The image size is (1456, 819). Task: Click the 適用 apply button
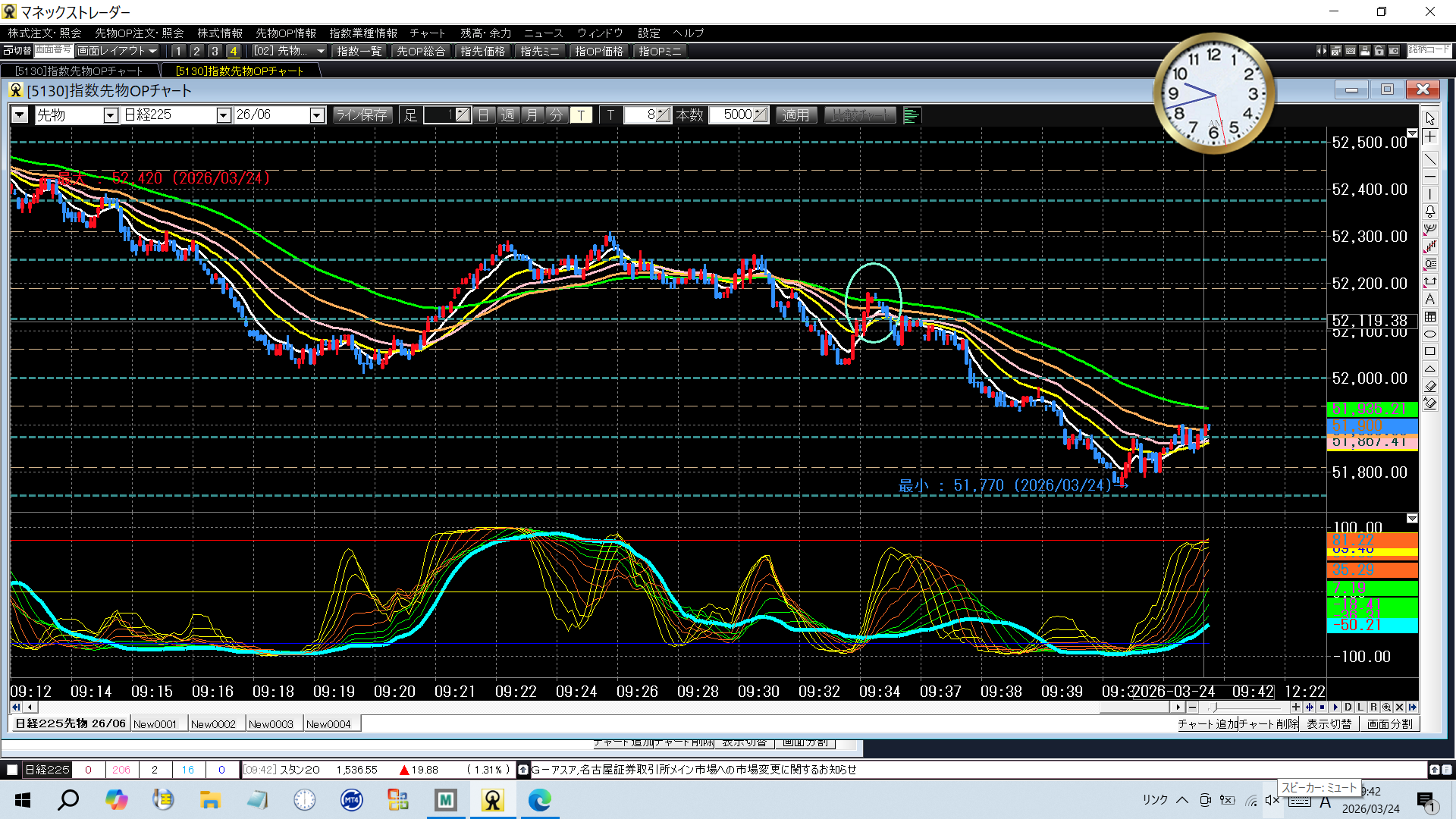click(795, 115)
